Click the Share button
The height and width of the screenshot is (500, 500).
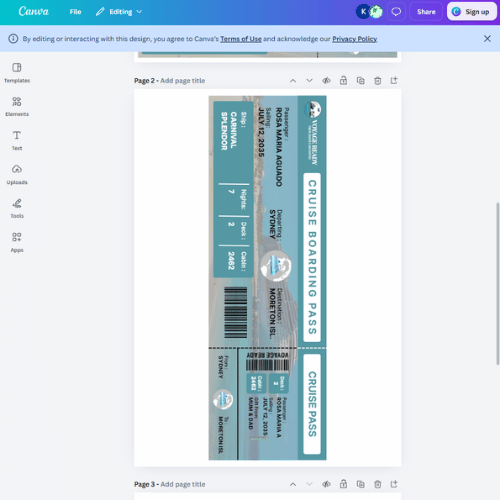click(x=426, y=12)
